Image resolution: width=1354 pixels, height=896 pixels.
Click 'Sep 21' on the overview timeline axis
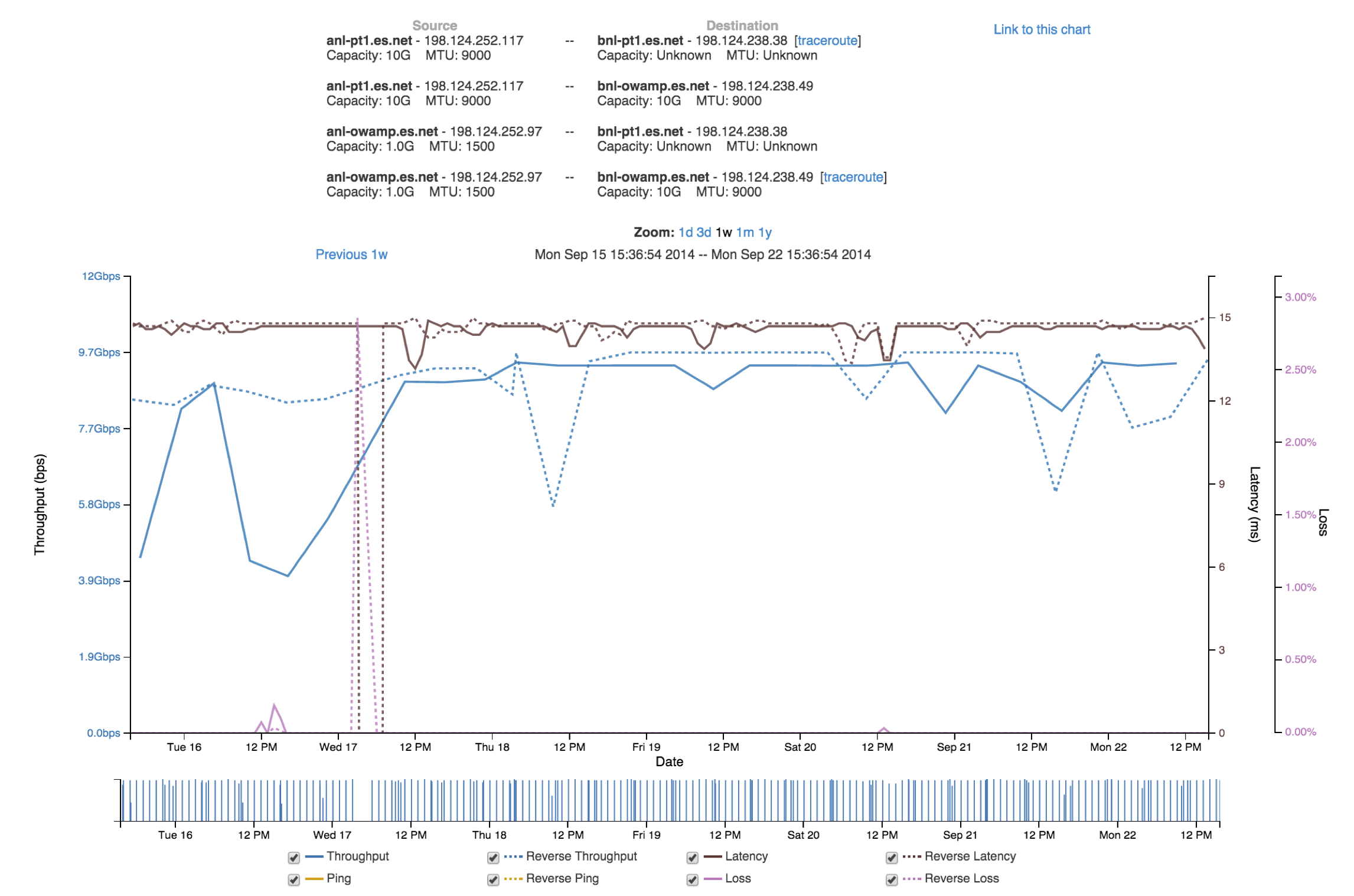960,835
